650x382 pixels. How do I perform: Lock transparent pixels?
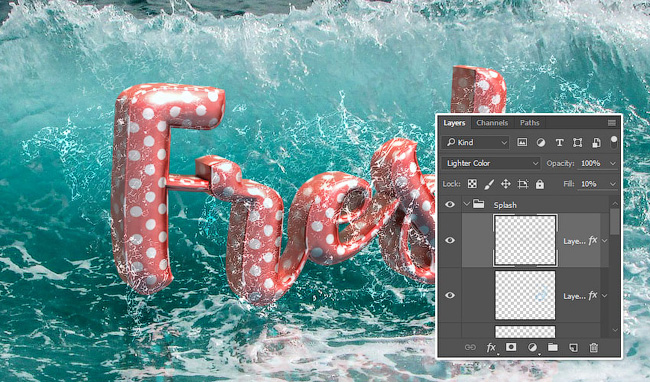point(472,184)
